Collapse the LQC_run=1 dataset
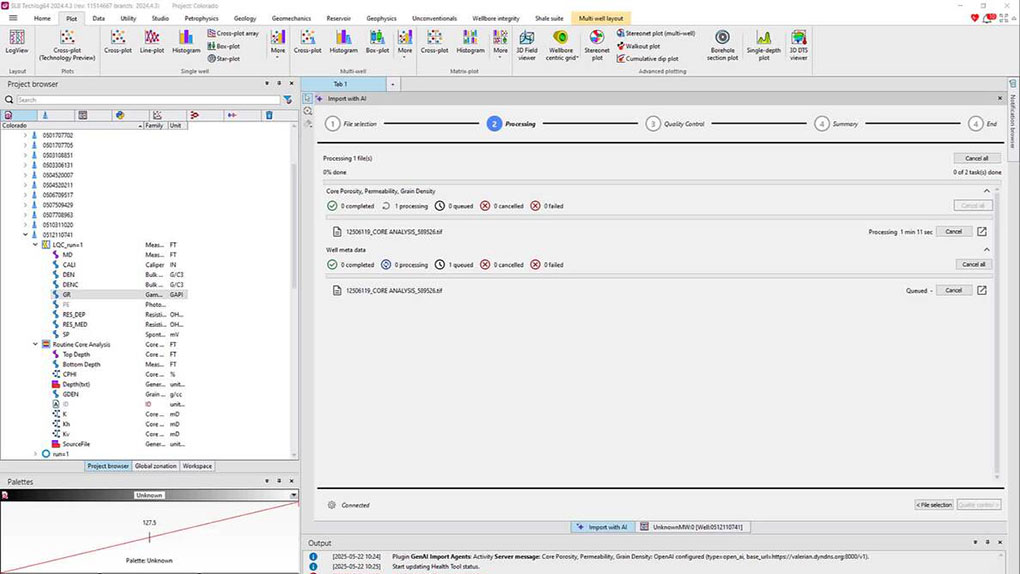Viewport: 1020px width, 574px height. (x=35, y=245)
